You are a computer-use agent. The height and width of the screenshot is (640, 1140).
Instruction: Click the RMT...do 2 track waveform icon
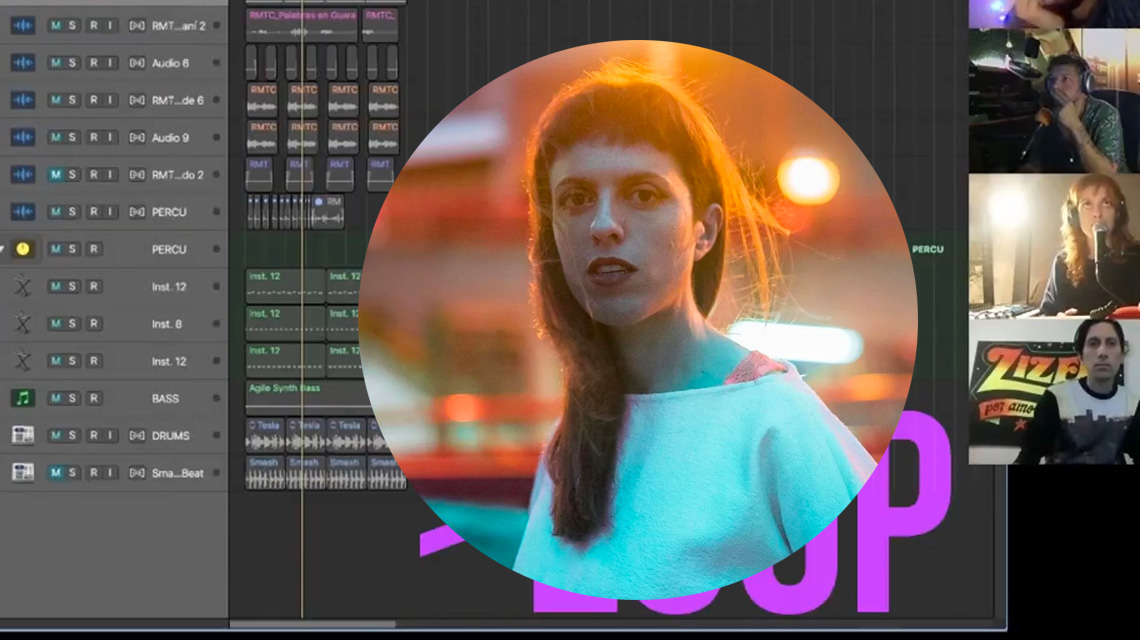point(23,175)
